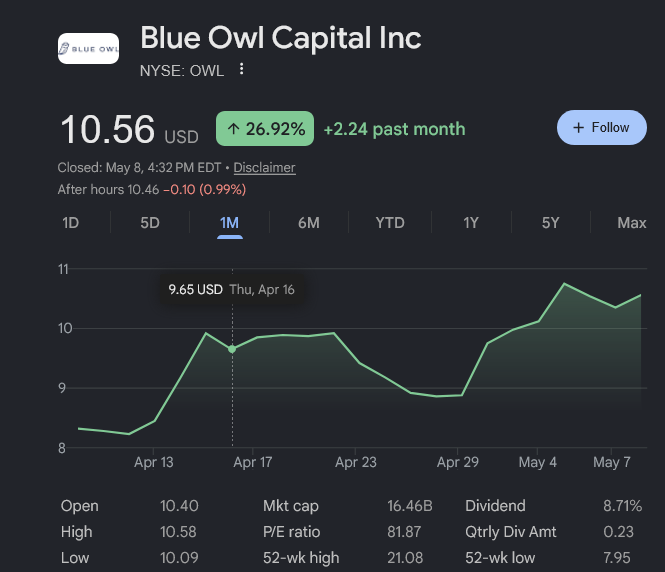665x572 pixels.
Task: Show the 1Y chart range
Action: pyautogui.click(x=471, y=223)
